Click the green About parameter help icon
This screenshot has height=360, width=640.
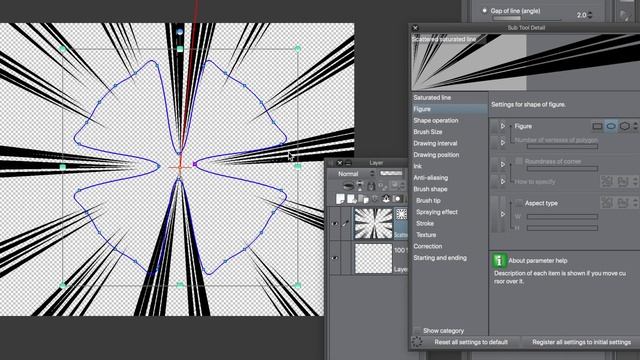pos(499,260)
